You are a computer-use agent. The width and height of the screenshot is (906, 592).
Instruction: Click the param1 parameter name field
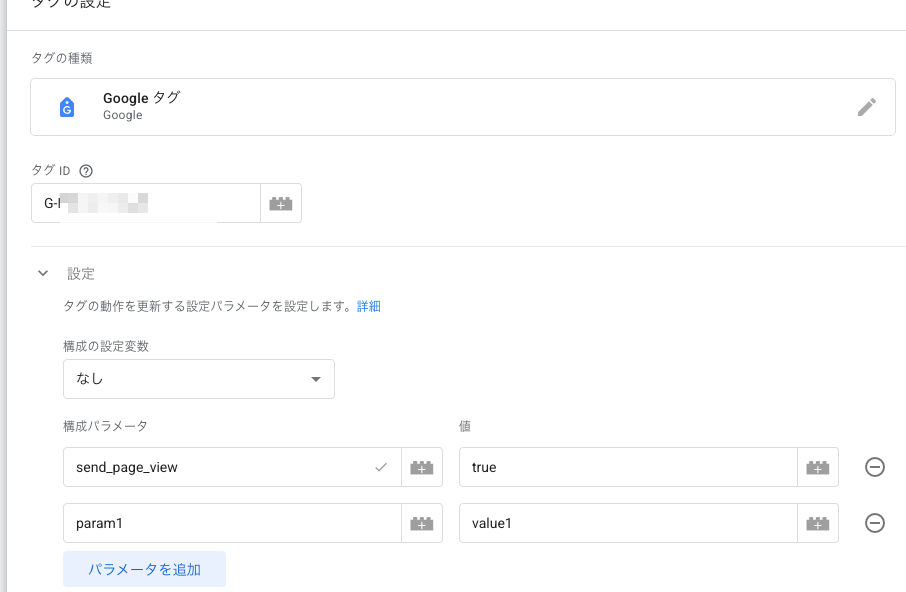232,523
